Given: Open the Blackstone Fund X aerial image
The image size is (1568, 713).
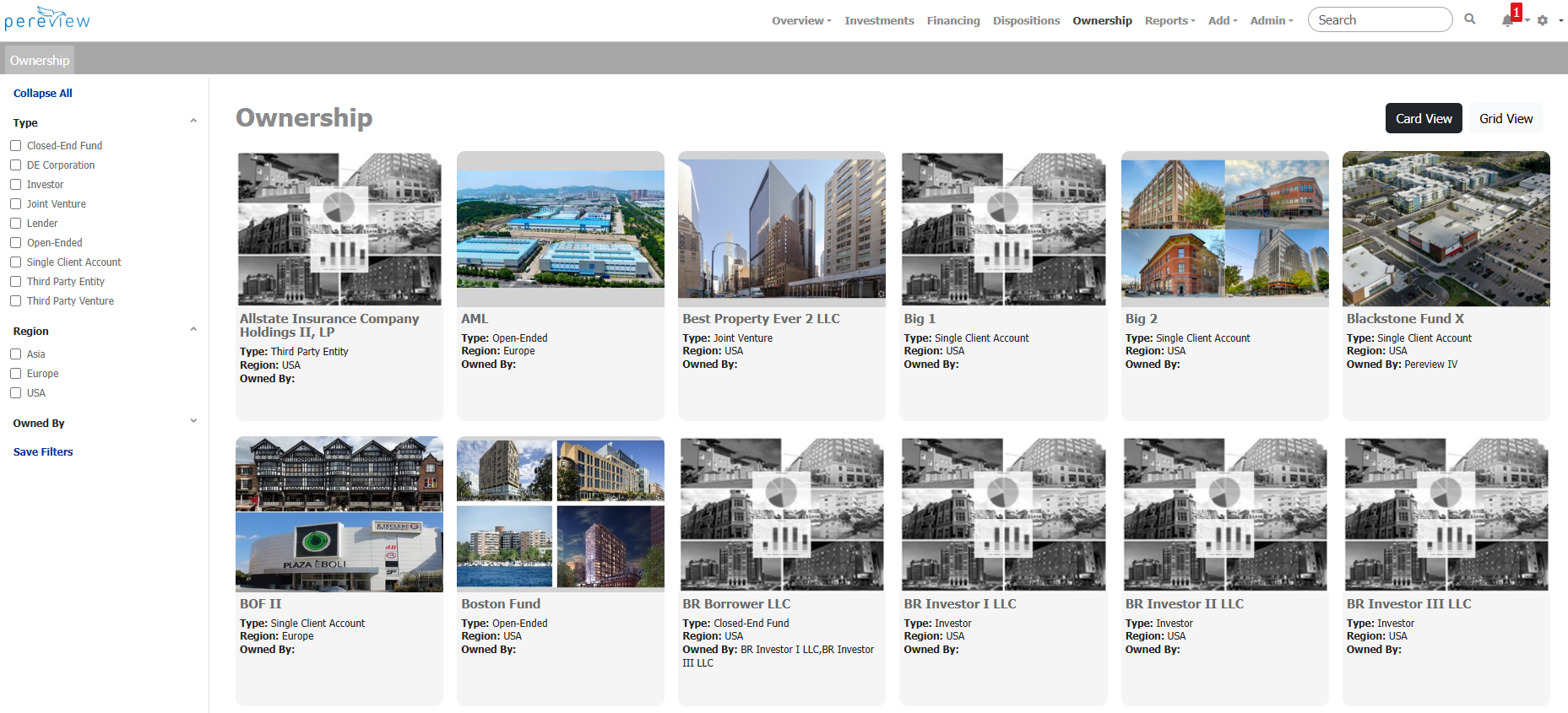Looking at the screenshot, I should [1446, 229].
